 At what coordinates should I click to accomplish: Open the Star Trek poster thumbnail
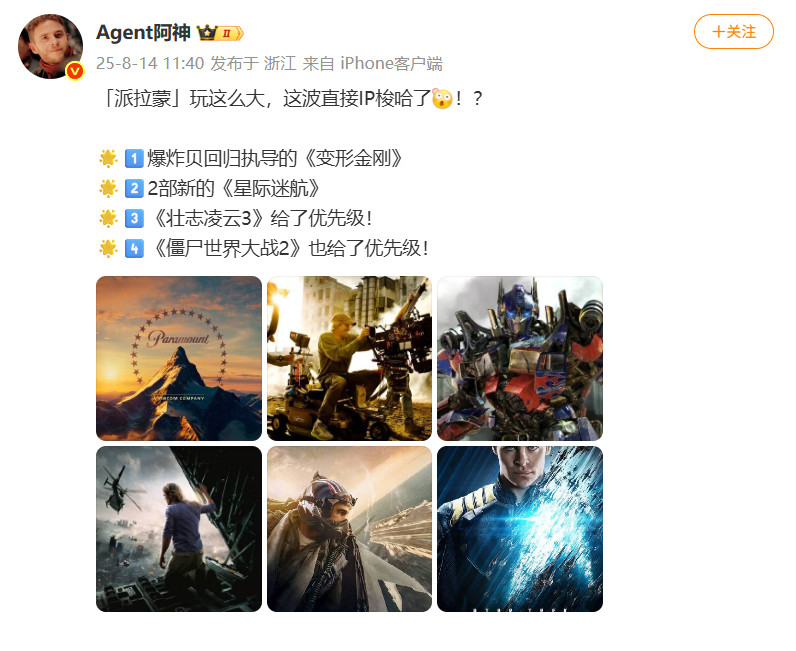[520, 529]
